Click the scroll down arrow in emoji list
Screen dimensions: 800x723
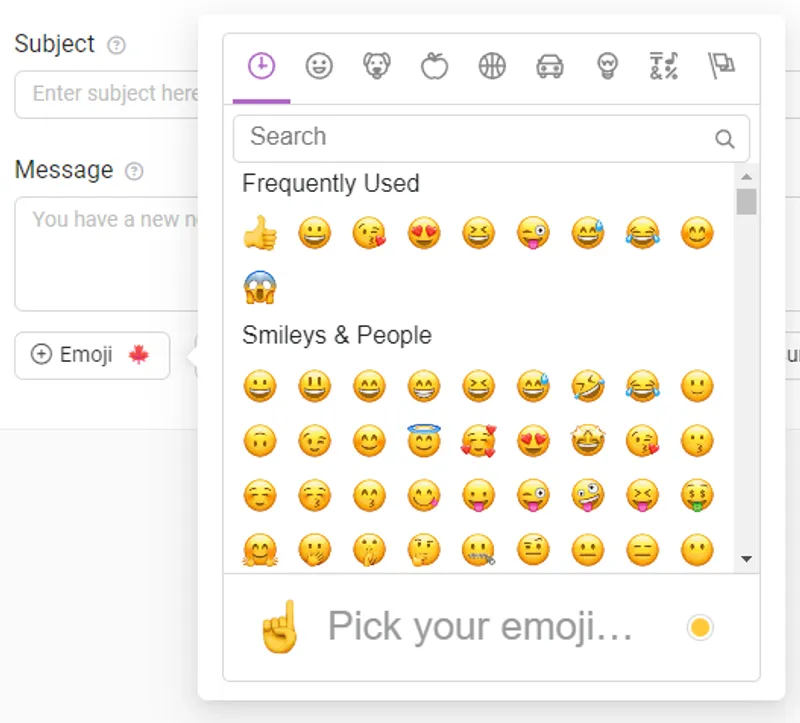(x=746, y=558)
